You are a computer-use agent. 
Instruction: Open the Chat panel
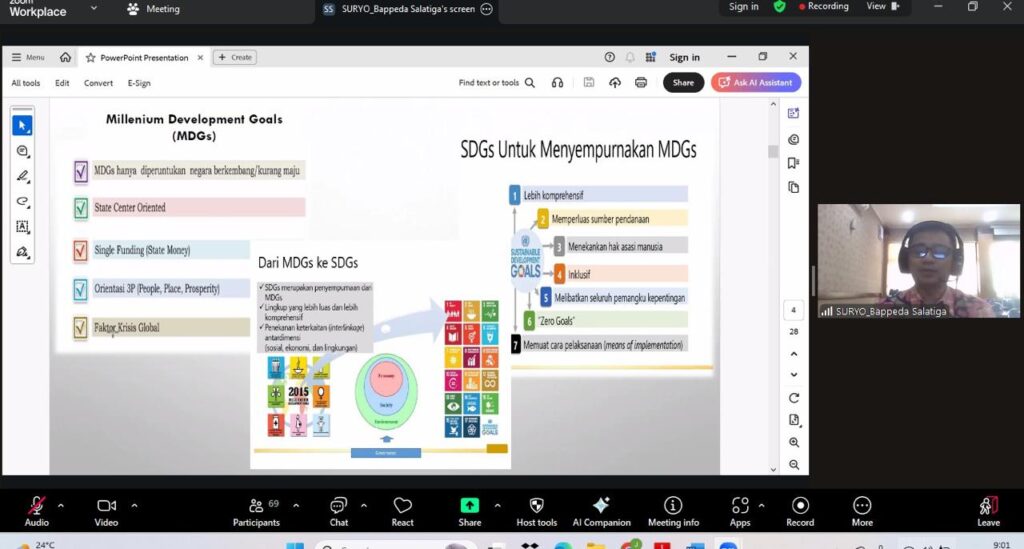pos(339,511)
